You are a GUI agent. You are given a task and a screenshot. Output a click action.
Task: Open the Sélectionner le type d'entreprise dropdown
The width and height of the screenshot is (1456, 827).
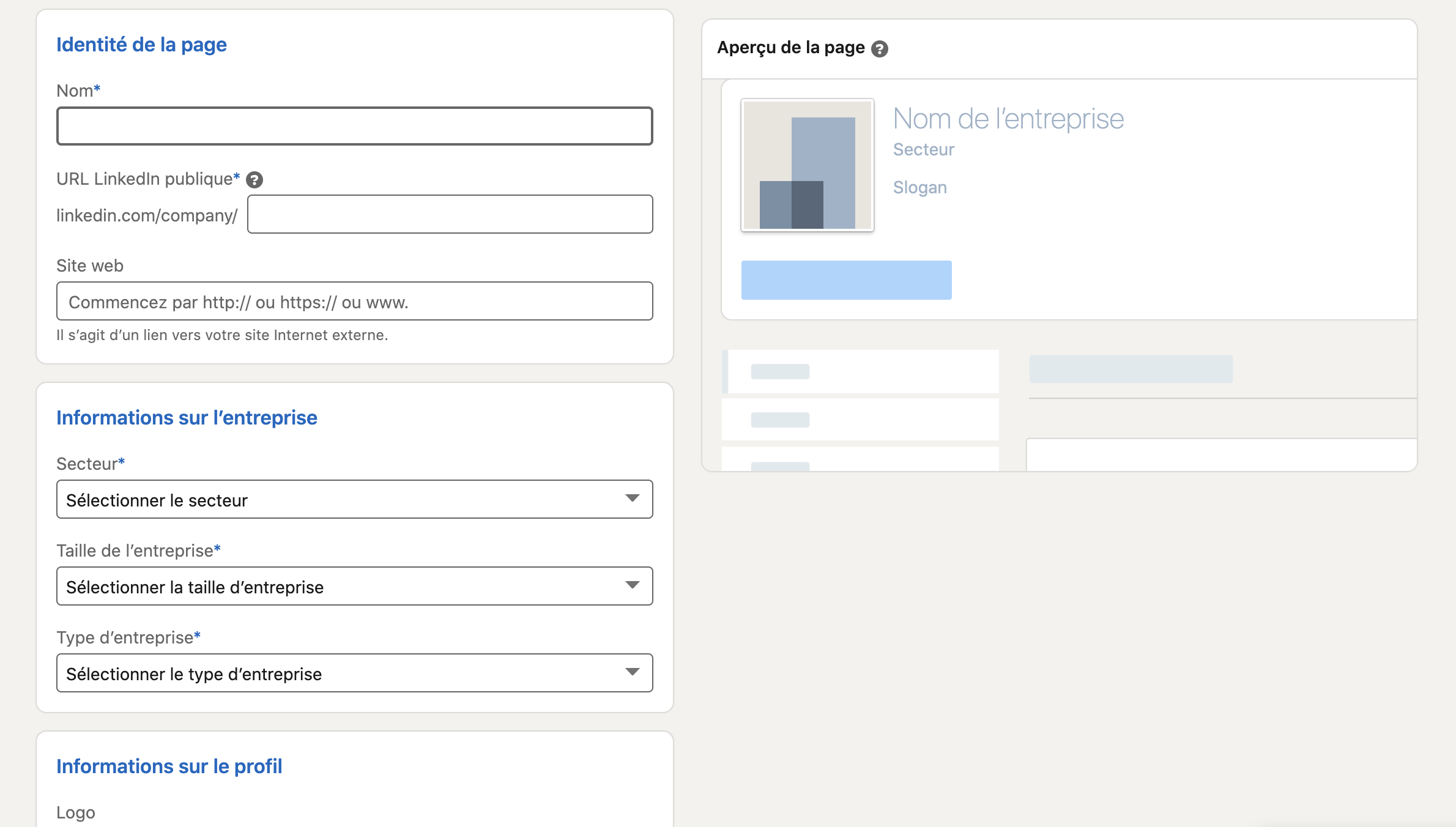coord(355,673)
